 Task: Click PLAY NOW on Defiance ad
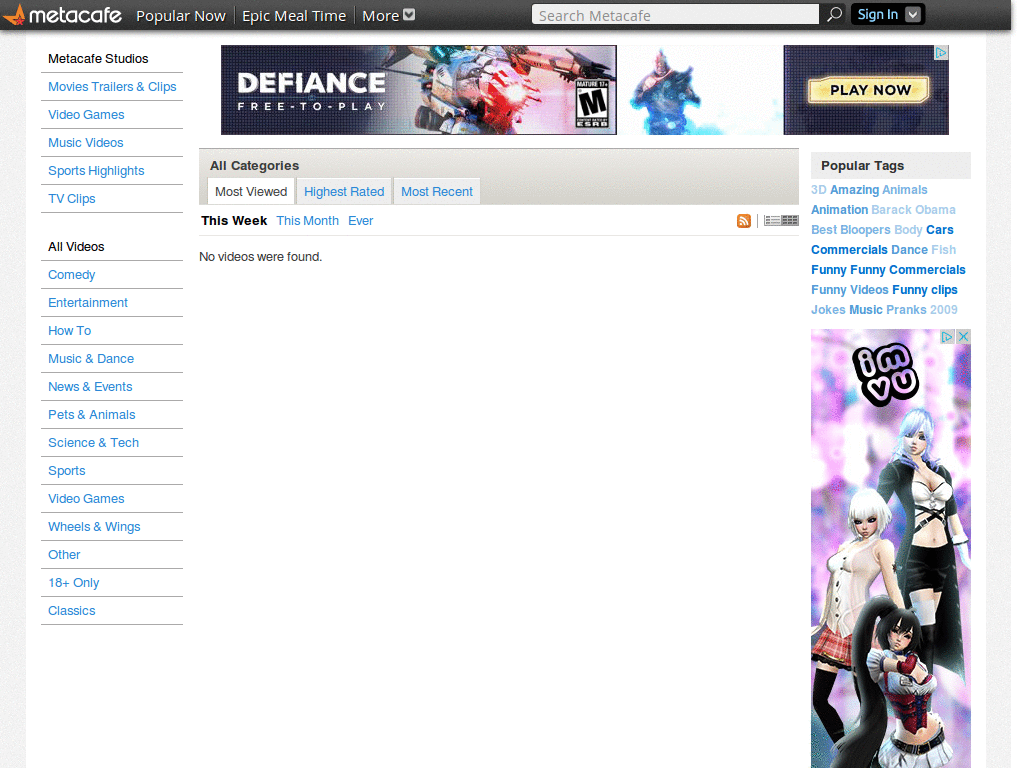coord(869,90)
